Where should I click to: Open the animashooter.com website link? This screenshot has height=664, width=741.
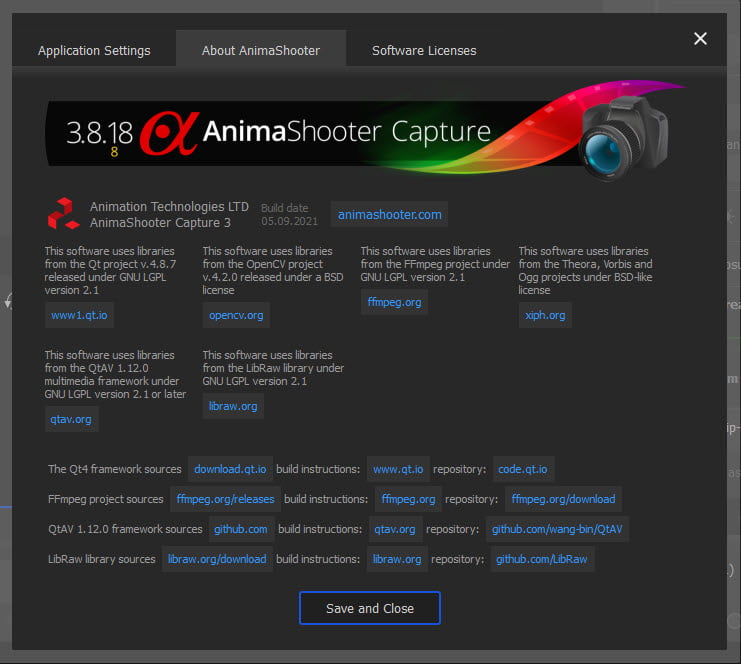(x=389, y=215)
